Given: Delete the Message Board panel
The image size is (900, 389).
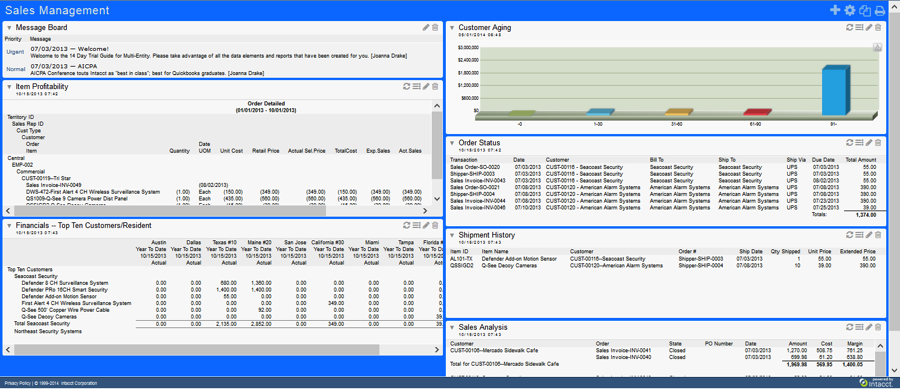Looking at the screenshot, I should [435, 27].
